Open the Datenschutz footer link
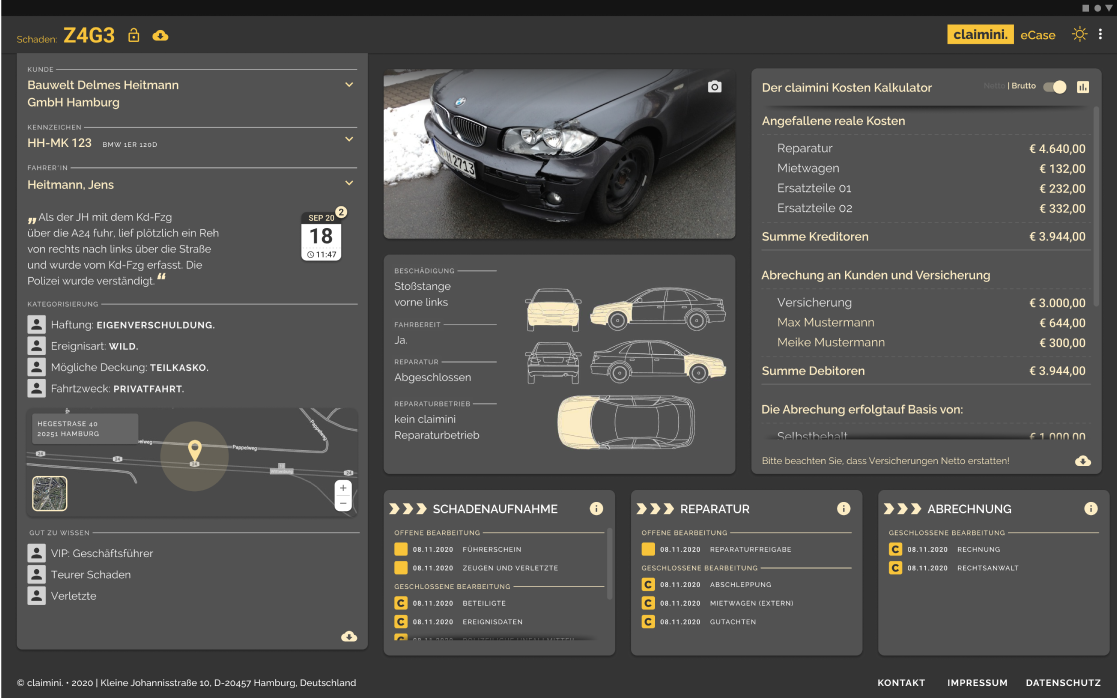Viewport: 1117px width, 698px height. click(1063, 682)
